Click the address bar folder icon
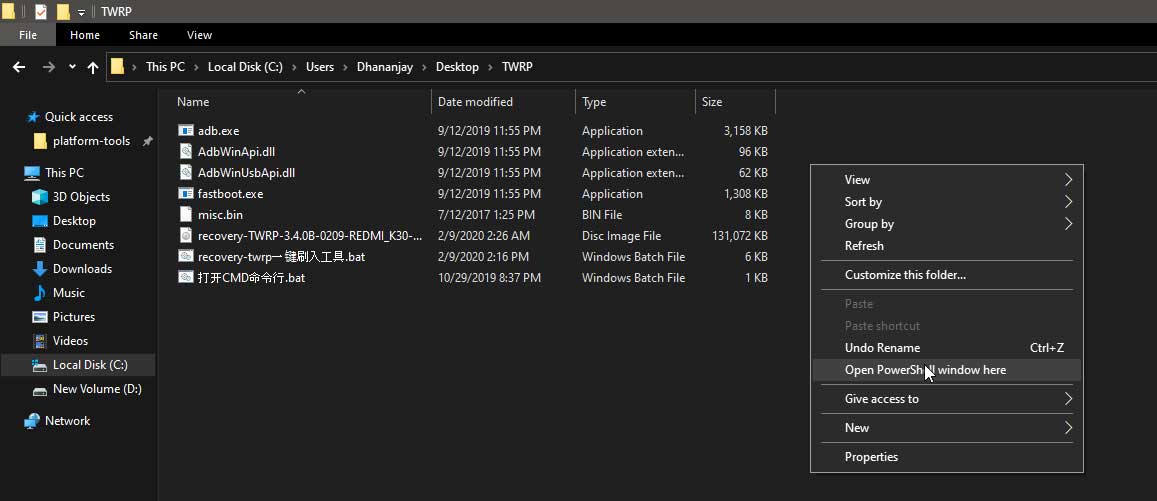 117,67
